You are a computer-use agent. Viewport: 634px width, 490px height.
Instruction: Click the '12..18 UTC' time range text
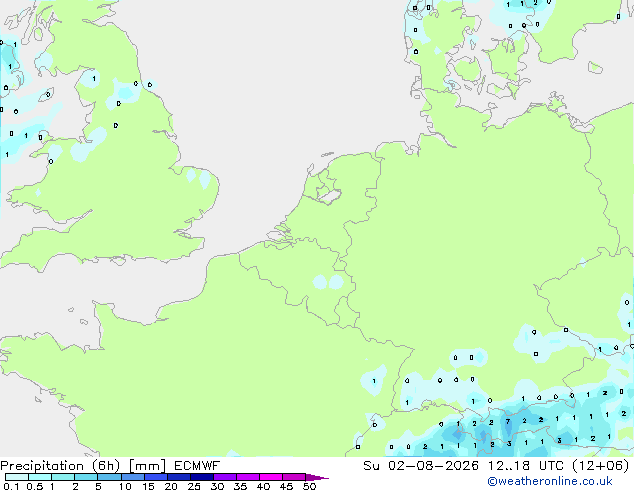click(526, 466)
